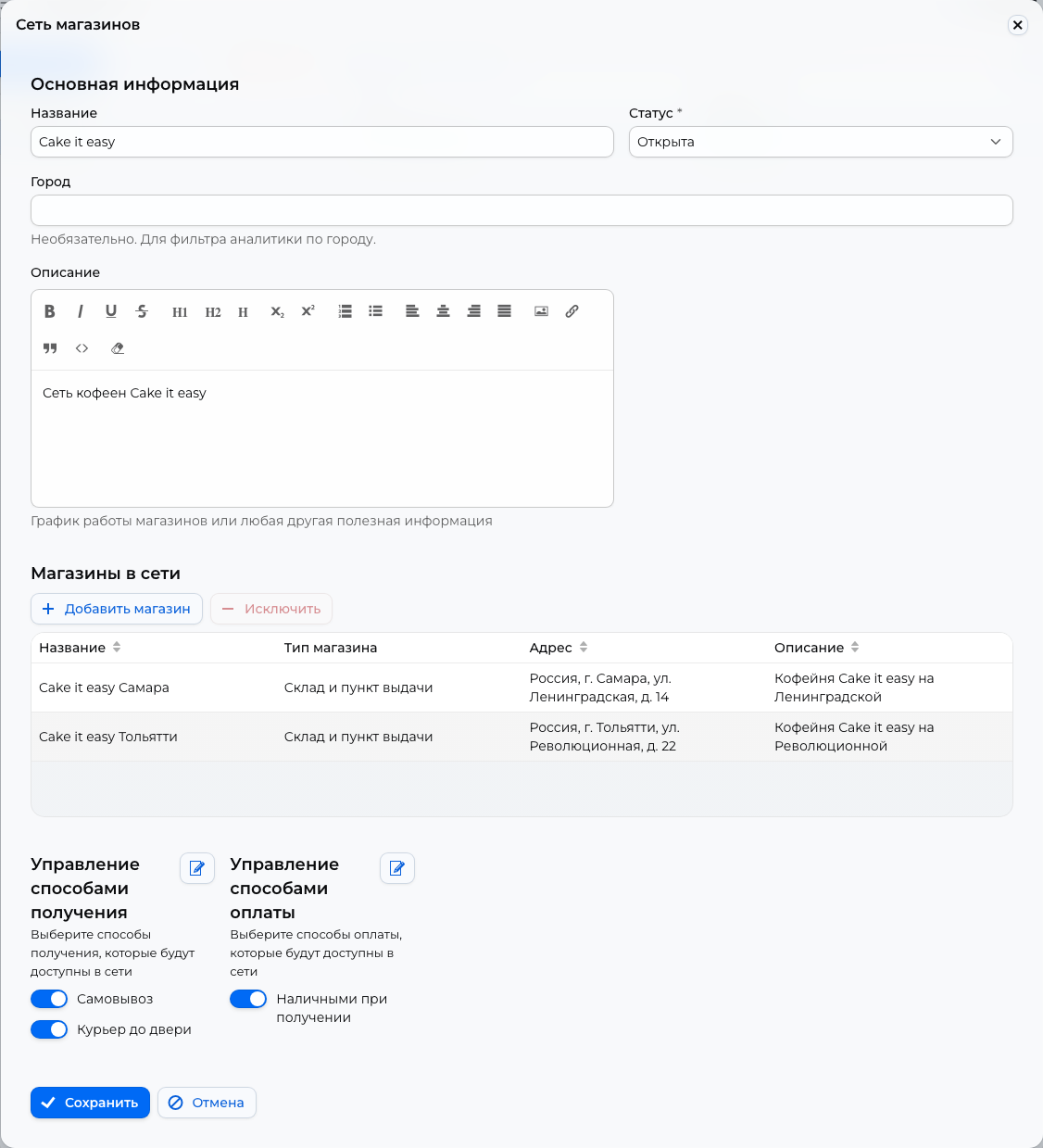Select the 'Cake it easy Самара' row name
This screenshot has width=1043, height=1148.
click(104, 688)
